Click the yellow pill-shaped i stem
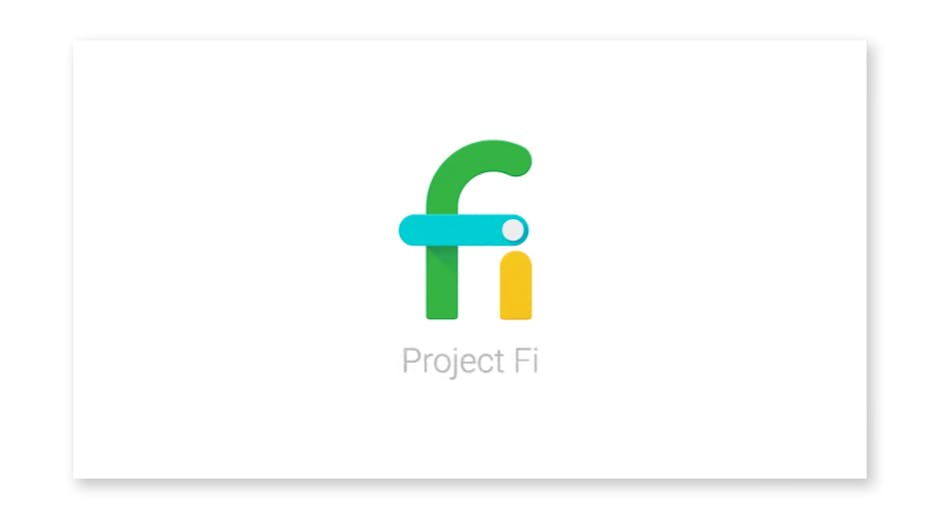940x519 pixels. pyautogui.click(x=516, y=285)
